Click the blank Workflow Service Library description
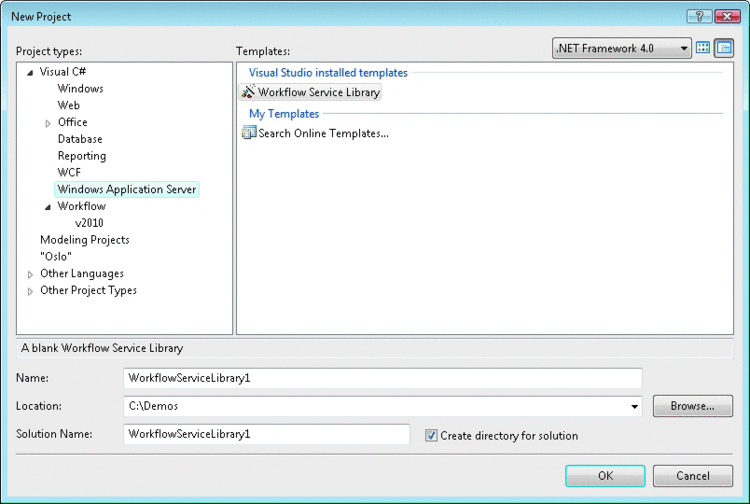The image size is (750, 504). (102, 348)
